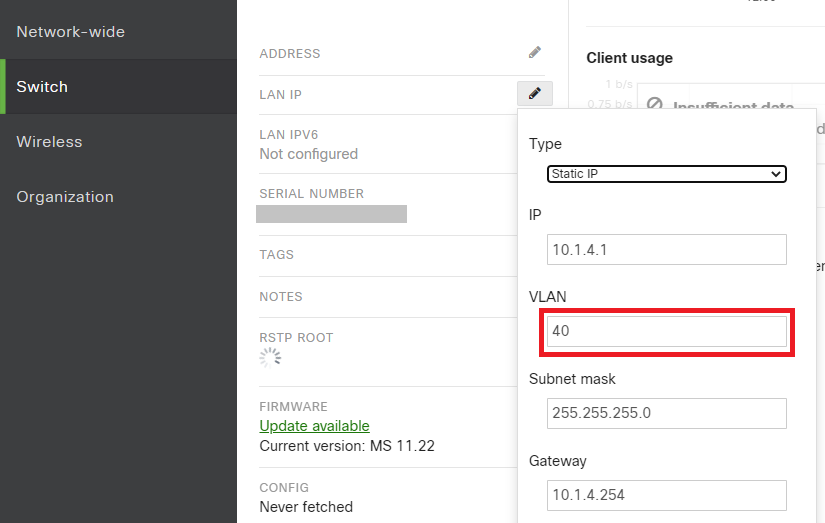Click the redacted serial number value
Image resolution: width=825 pixels, height=523 pixels.
(x=331, y=213)
